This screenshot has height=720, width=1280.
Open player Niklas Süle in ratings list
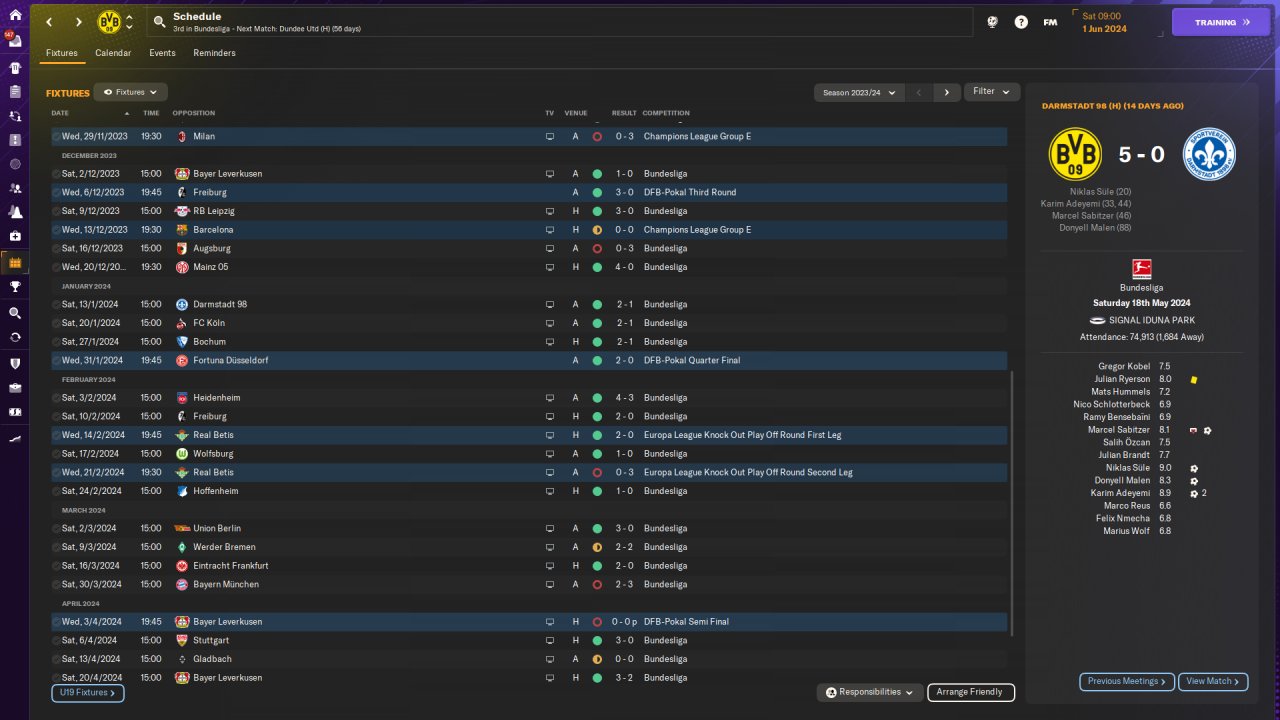[1127, 468]
